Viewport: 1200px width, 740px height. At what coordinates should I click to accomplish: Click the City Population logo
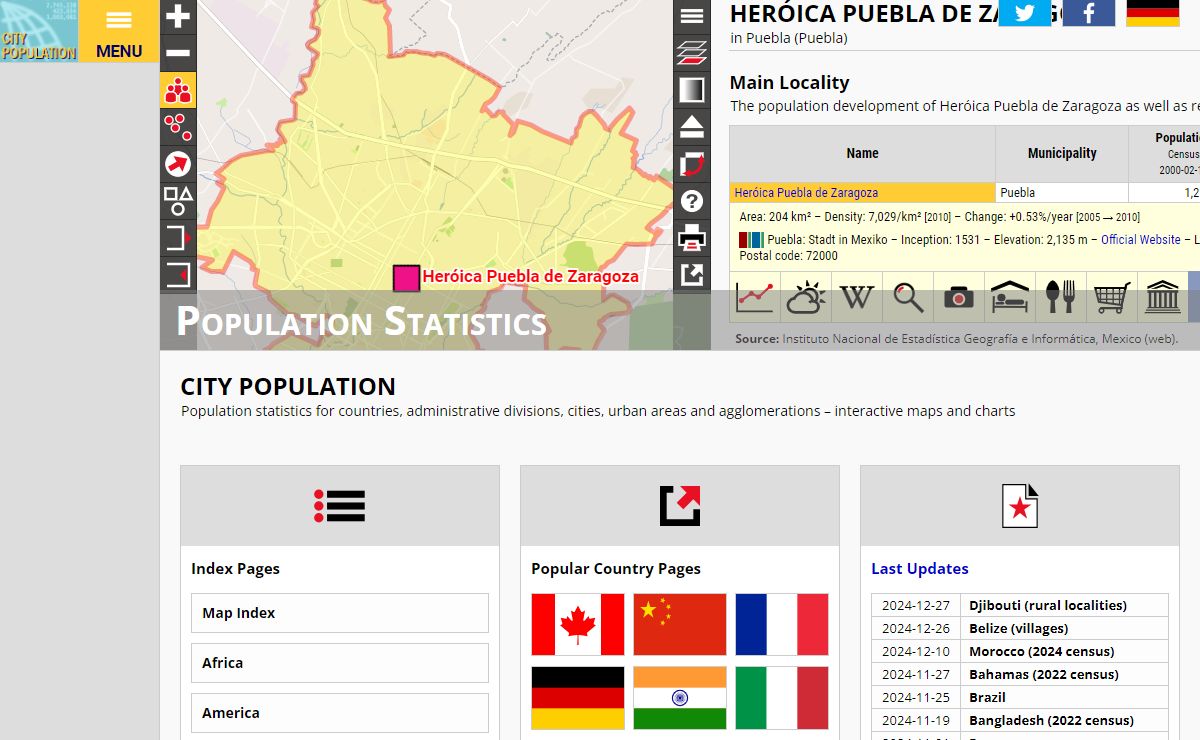click(x=39, y=31)
